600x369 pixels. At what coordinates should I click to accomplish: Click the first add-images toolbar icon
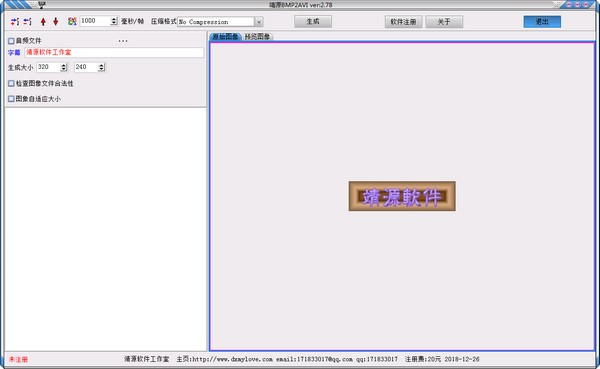(x=15, y=21)
